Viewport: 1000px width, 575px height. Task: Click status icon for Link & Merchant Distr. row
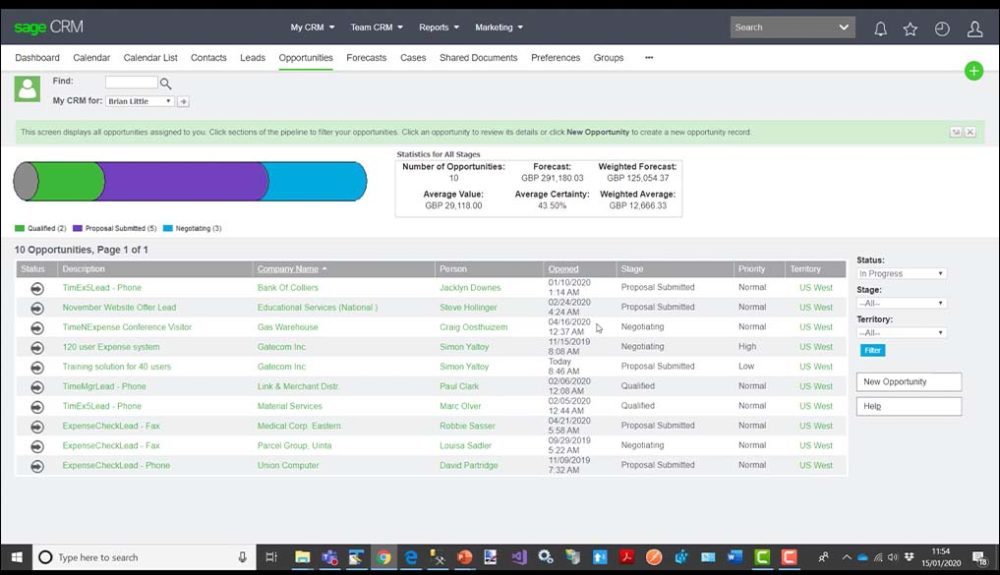click(x=37, y=387)
